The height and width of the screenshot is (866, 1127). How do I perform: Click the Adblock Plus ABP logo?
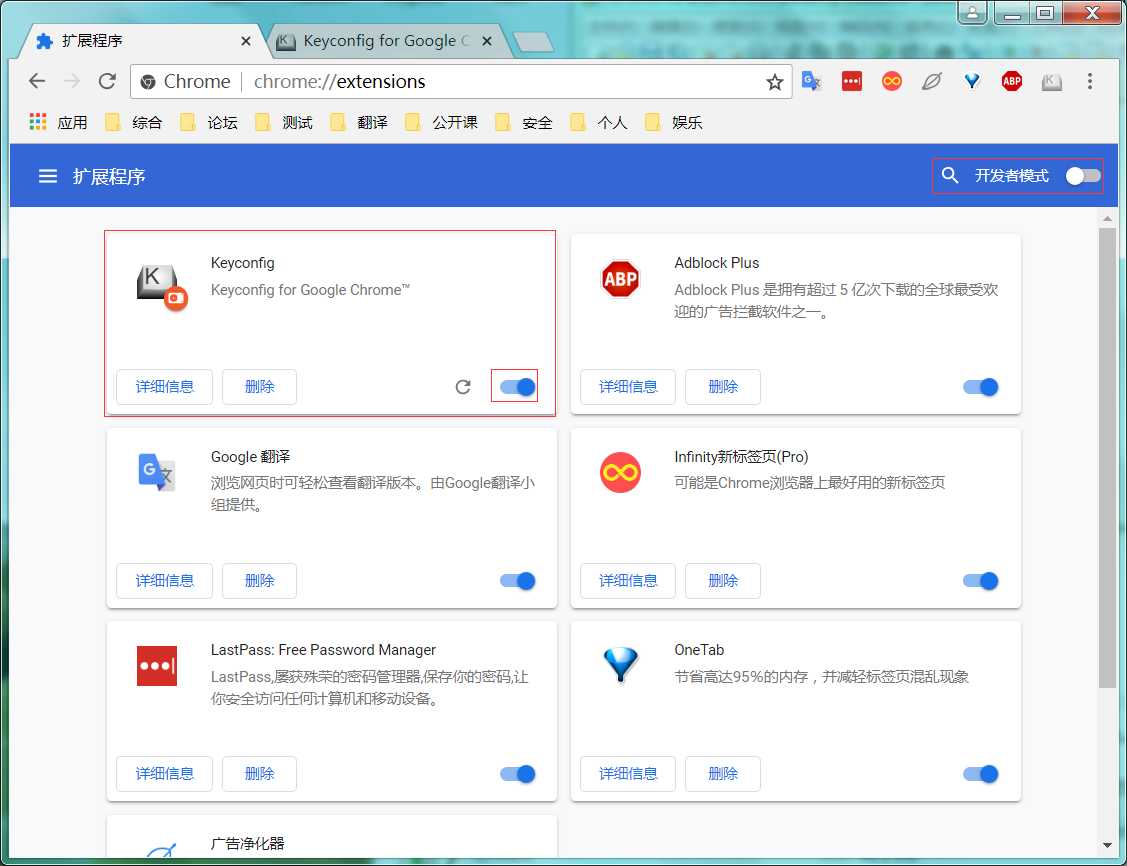pyautogui.click(x=620, y=279)
